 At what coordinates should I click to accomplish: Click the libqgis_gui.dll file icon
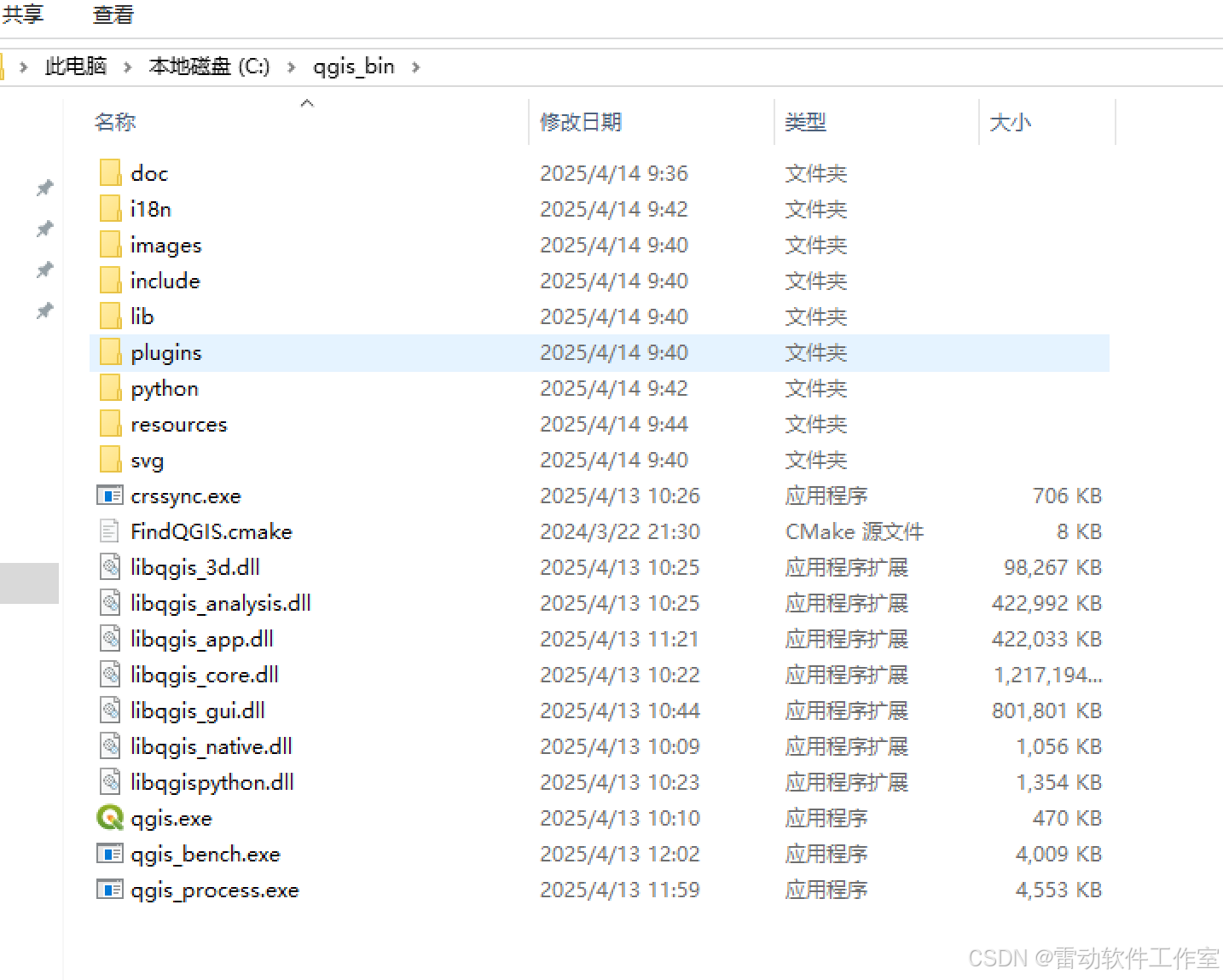tap(110, 710)
